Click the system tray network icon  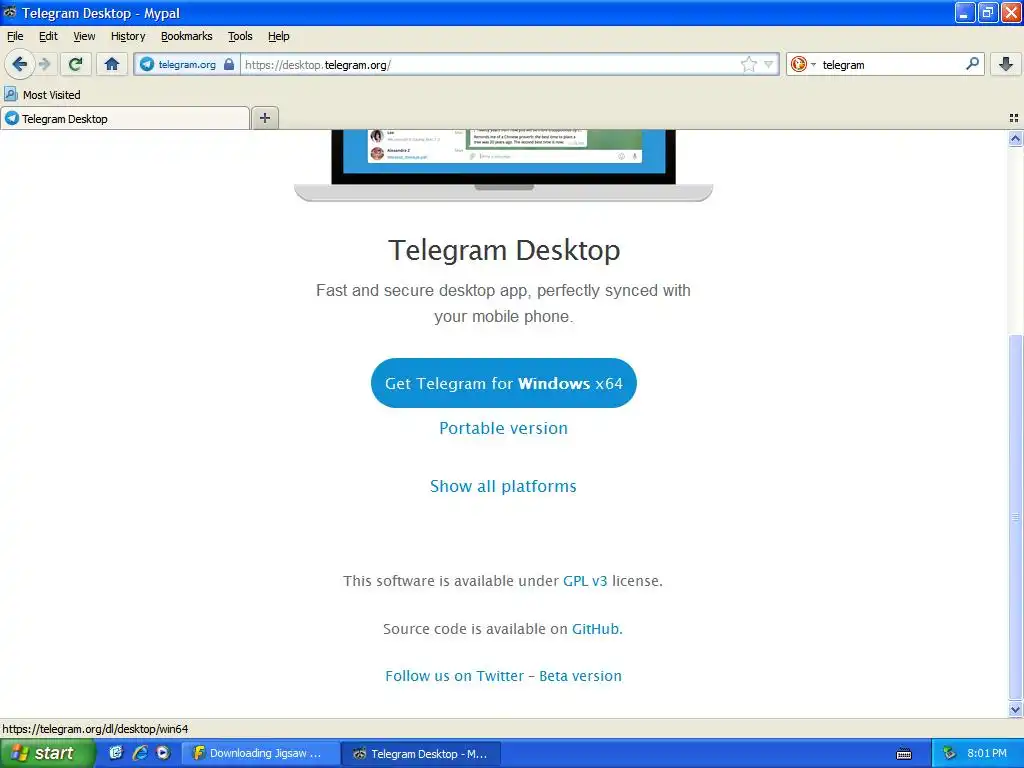coord(949,754)
